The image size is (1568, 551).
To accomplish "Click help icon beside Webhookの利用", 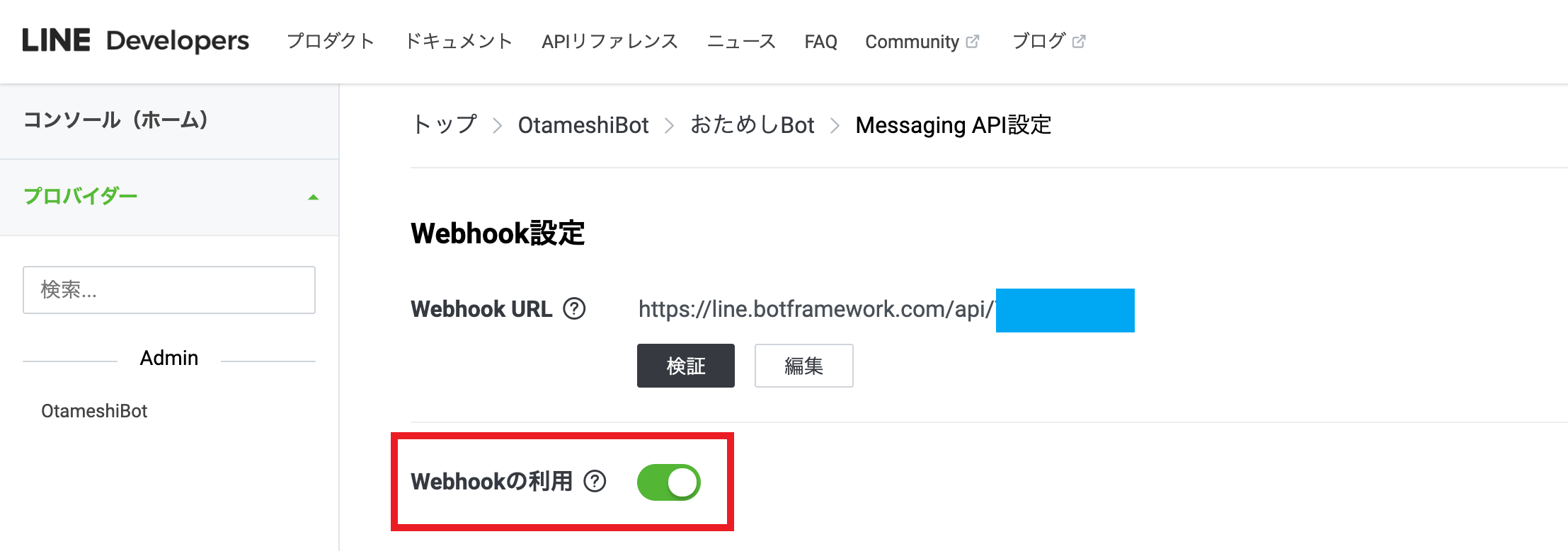I will point(595,482).
